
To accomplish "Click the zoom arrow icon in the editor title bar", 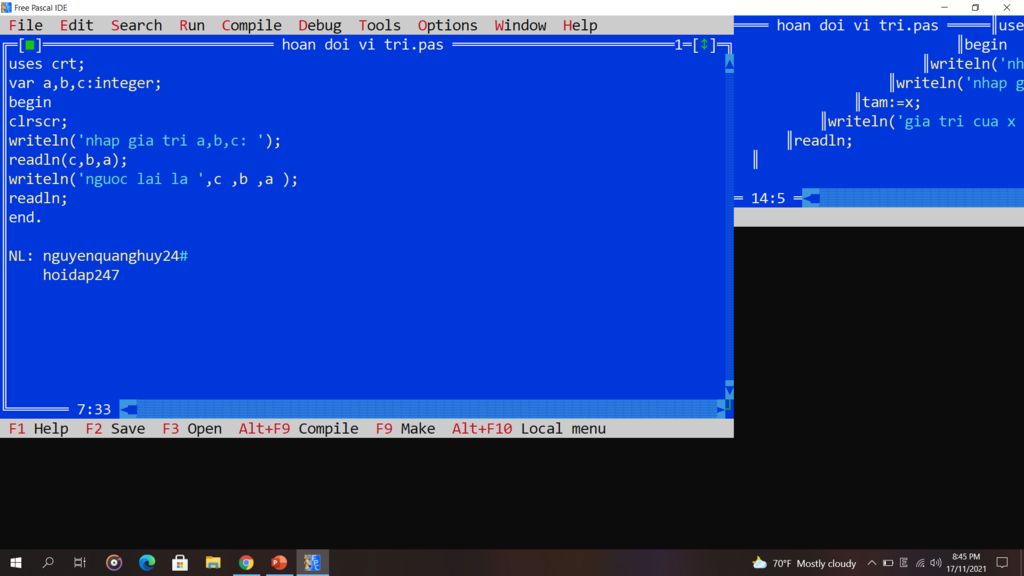I will pos(704,45).
